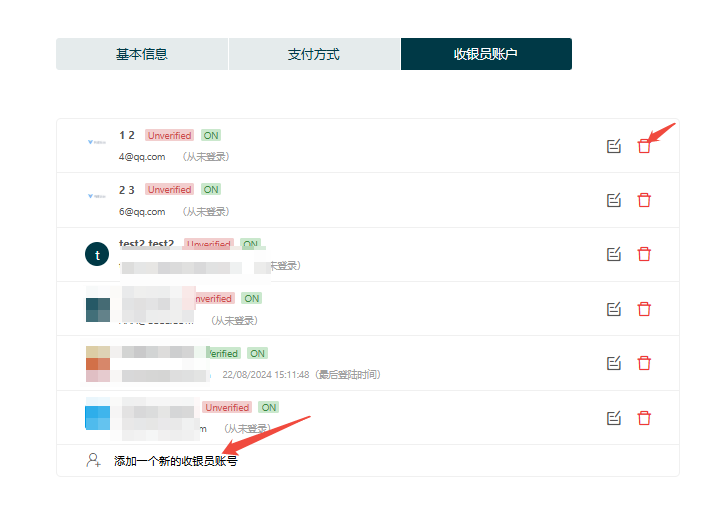Viewport: 708px width, 505px height.
Task: Click the name 'test2 test2'
Action: pyautogui.click(x=146, y=243)
